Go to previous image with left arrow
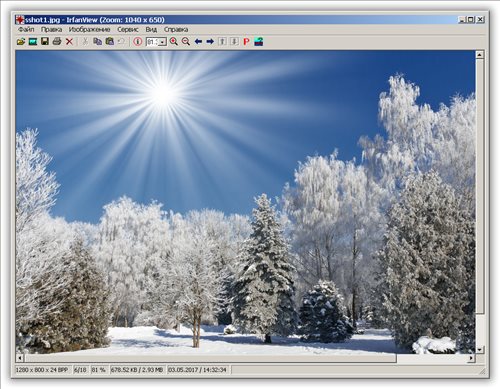The width and height of the screenshot is (500, 389). 198,41
